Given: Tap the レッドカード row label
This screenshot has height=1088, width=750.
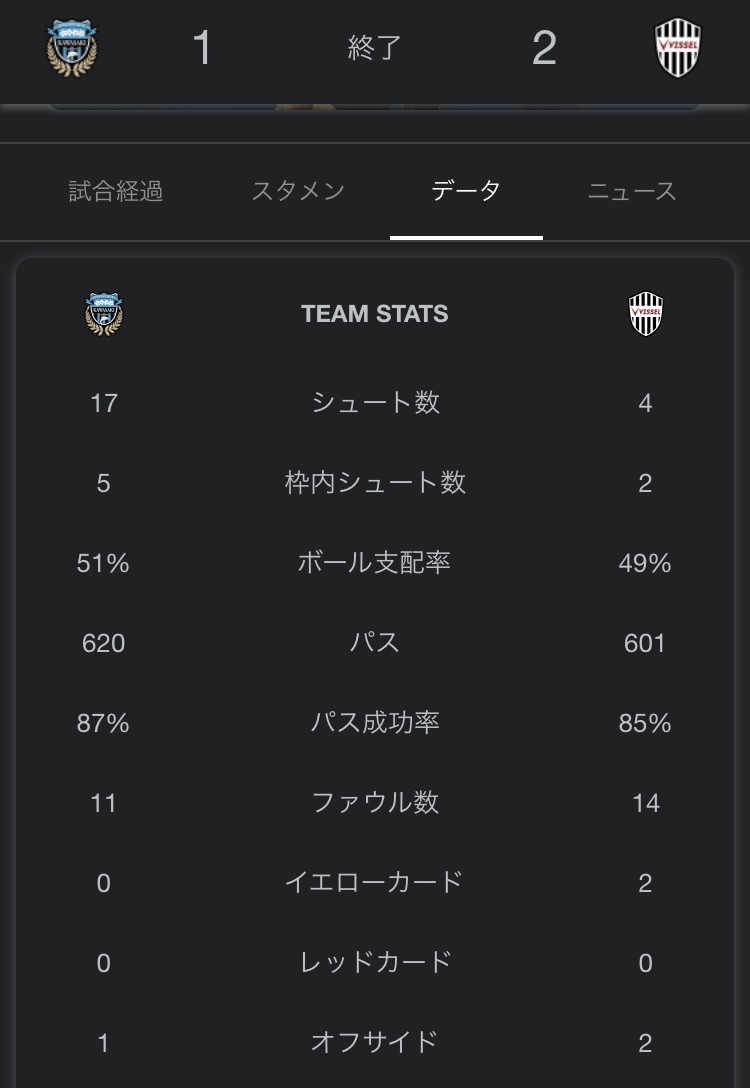Looking at the screenshot, I should pos(375,962).
